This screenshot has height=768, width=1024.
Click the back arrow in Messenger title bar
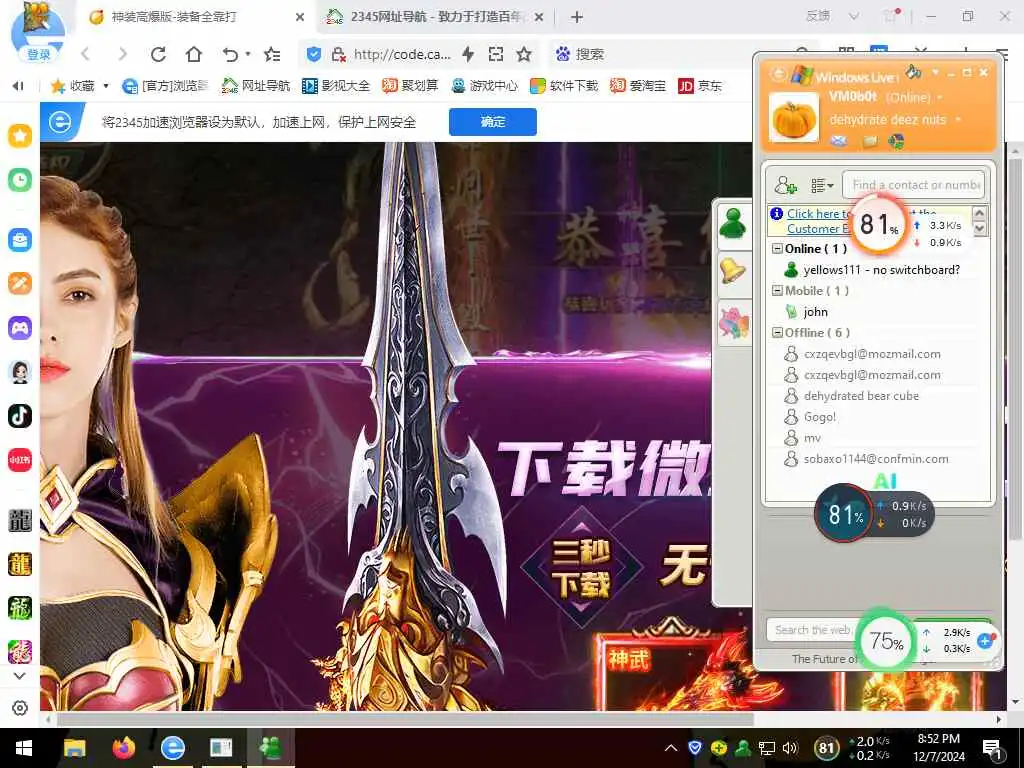pyautogui.click(x=778, y=74)
